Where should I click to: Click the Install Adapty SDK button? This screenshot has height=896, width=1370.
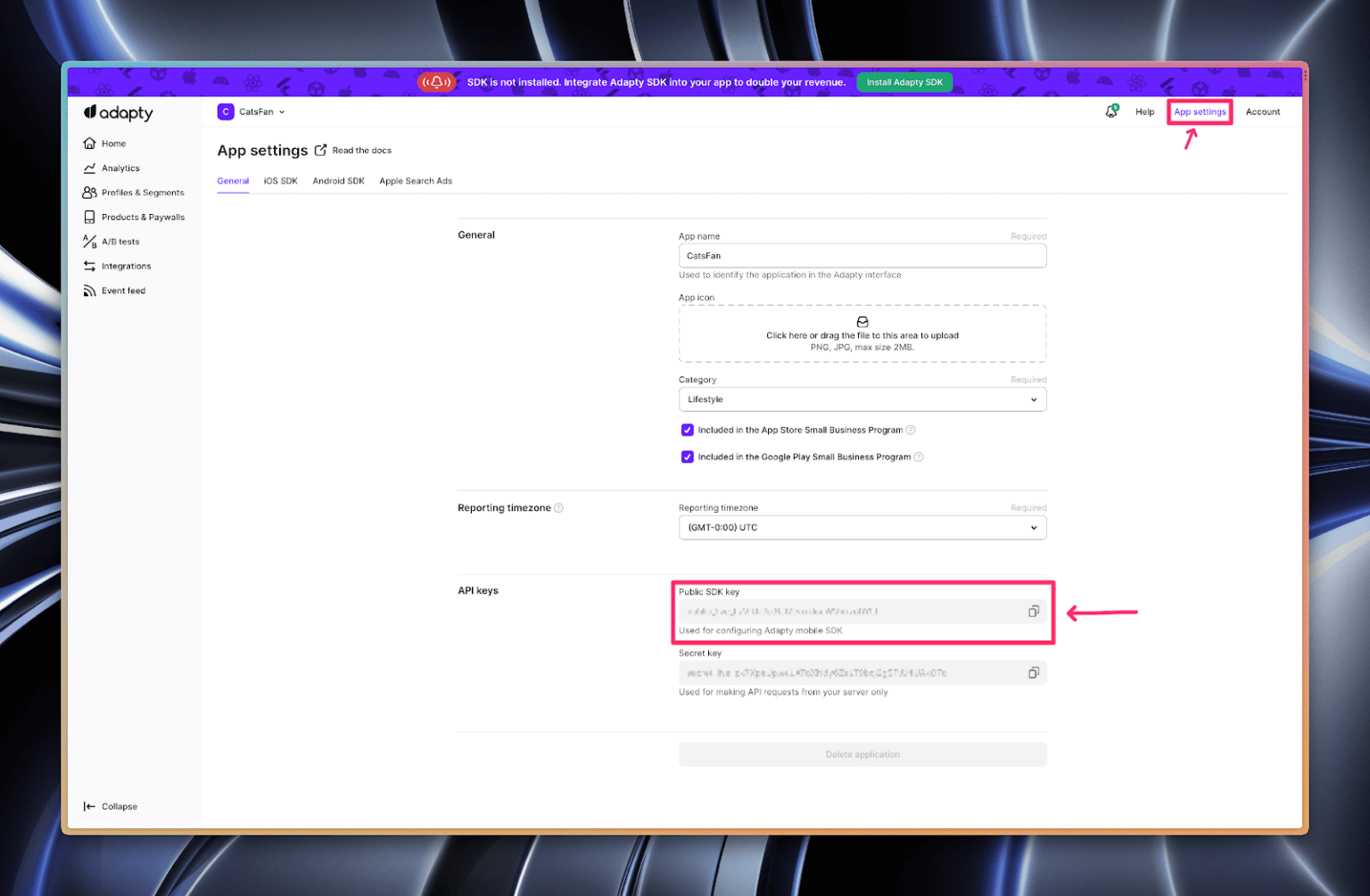[x=904, y=82]
